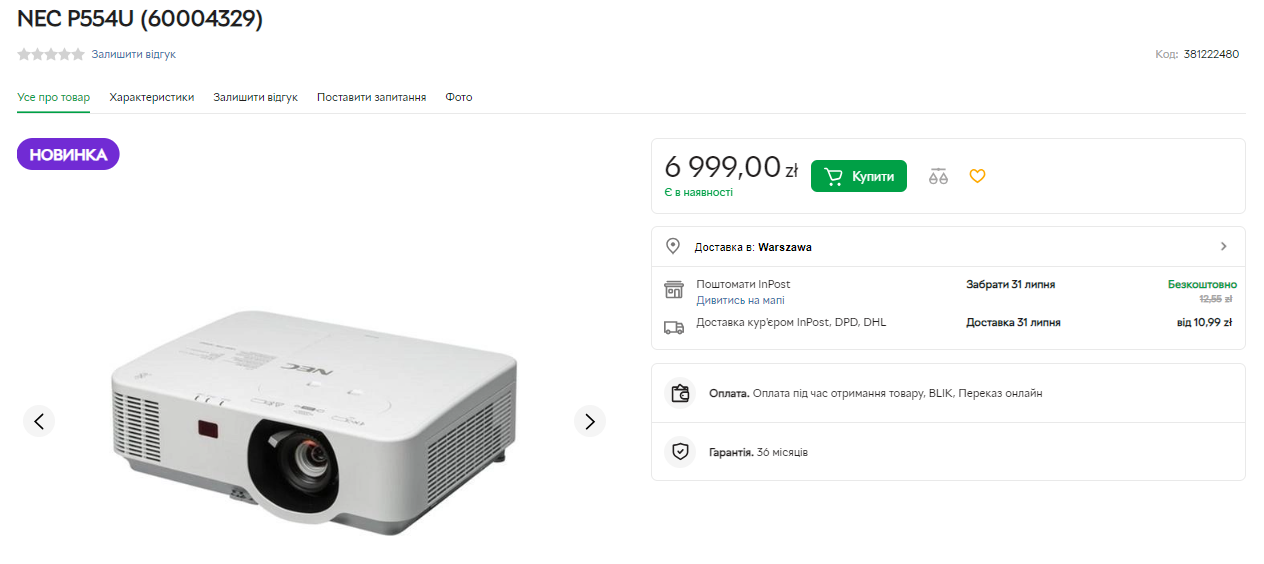Show previous product photo arrow
This screenshot has width=1264, height=564.
(x=39, y=421)
